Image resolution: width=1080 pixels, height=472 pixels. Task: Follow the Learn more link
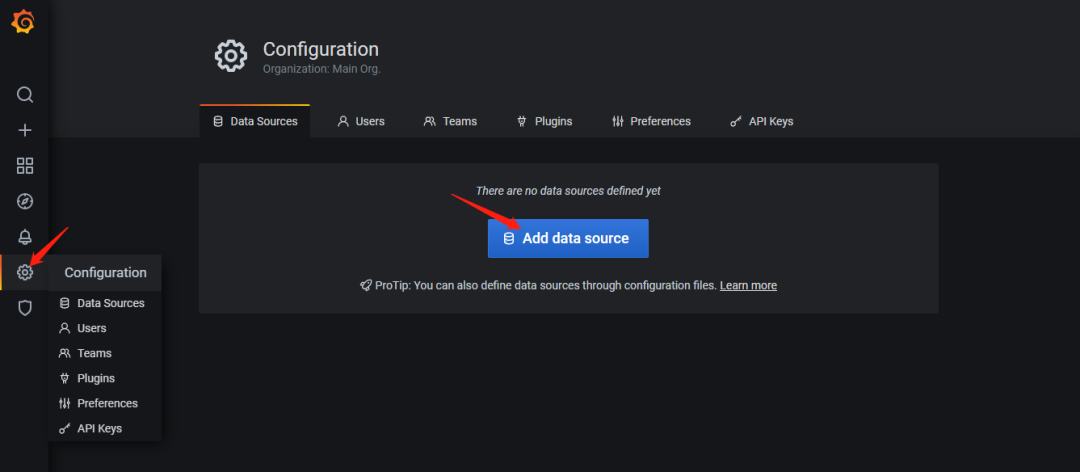748,285
